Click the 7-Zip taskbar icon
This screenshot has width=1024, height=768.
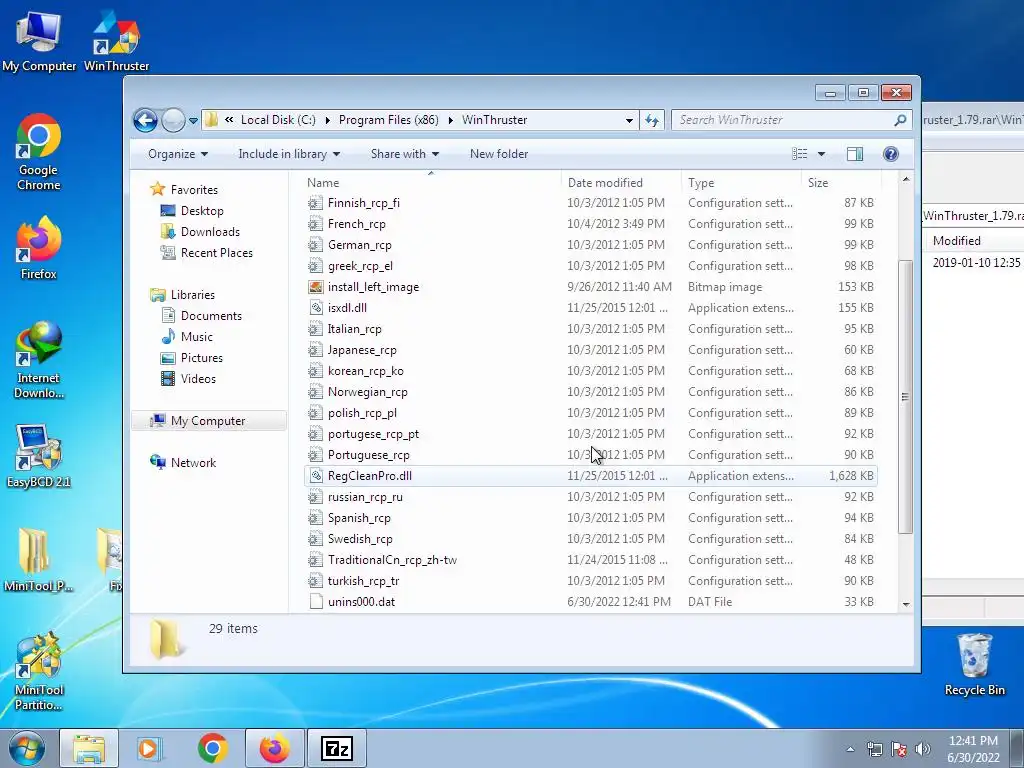pos(337,748)
